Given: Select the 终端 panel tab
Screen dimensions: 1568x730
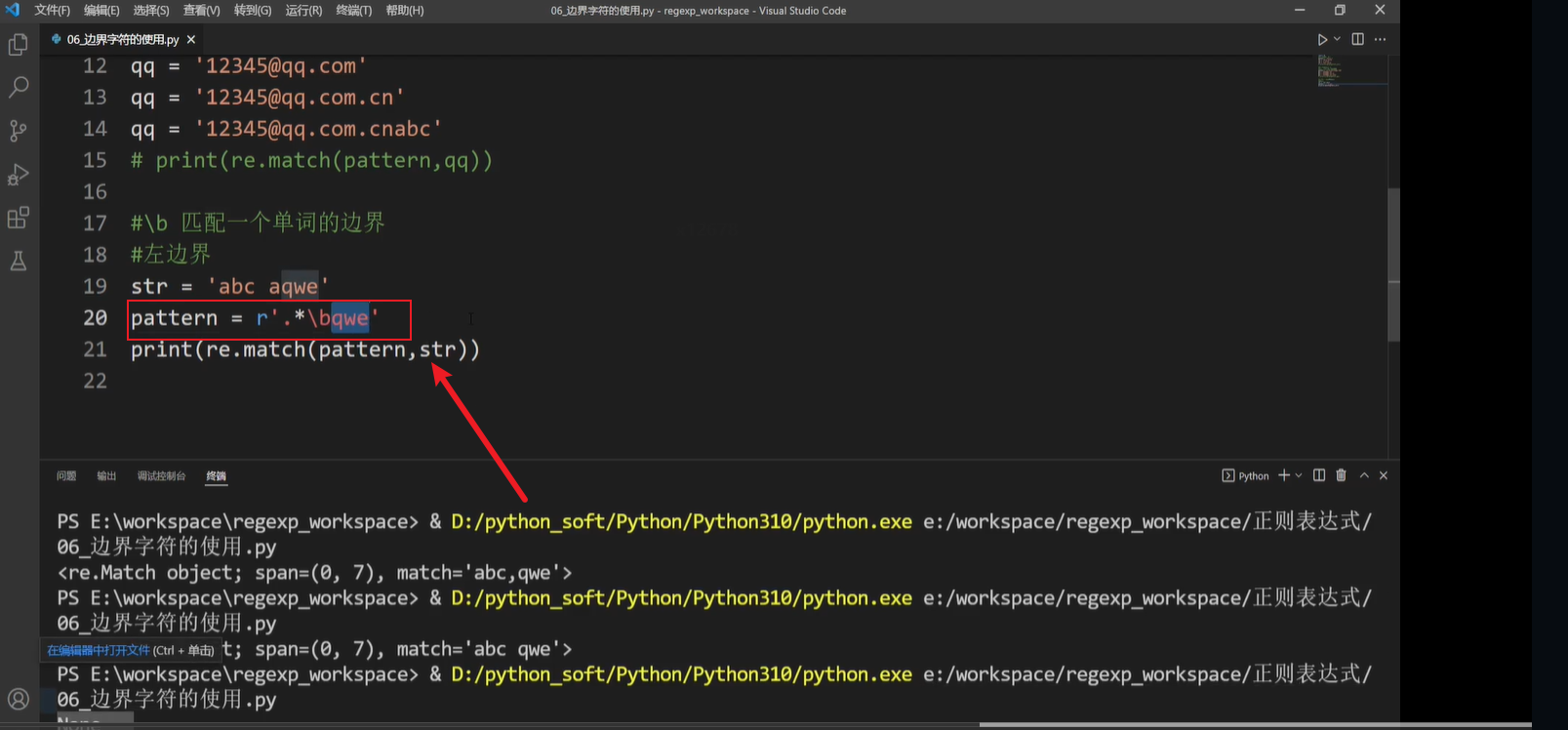Looking at the screenshot, I should tap(217, 476).
